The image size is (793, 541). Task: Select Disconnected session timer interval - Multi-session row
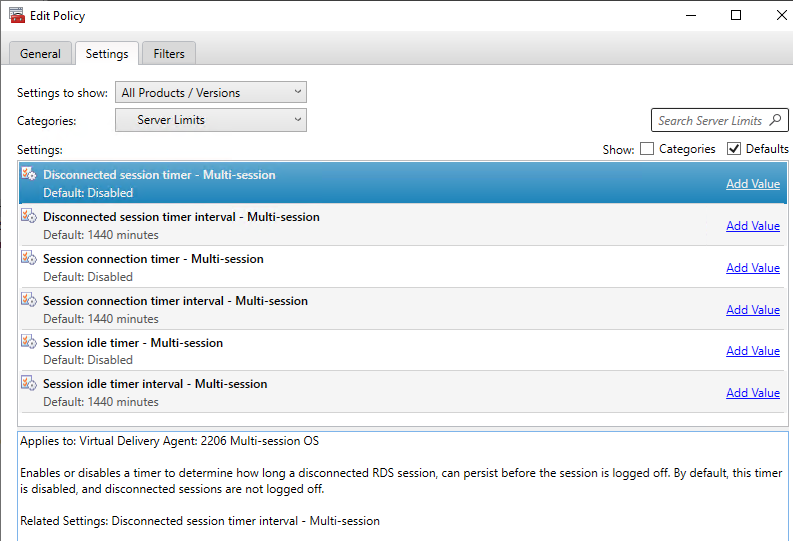click(x=403, y=225)
